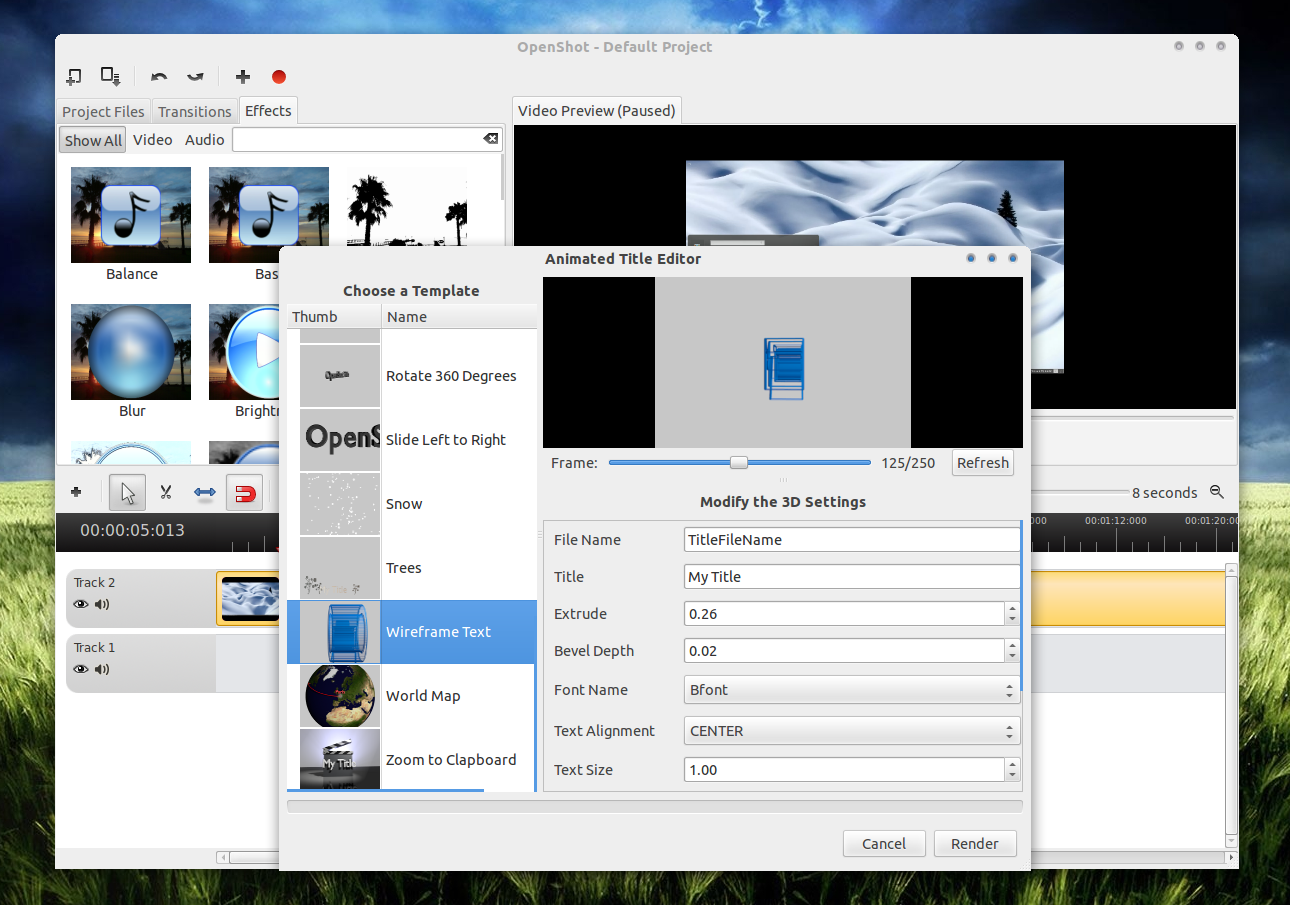The image size is (1290, 905).
Task: Click the Render button
Action: 975,844
